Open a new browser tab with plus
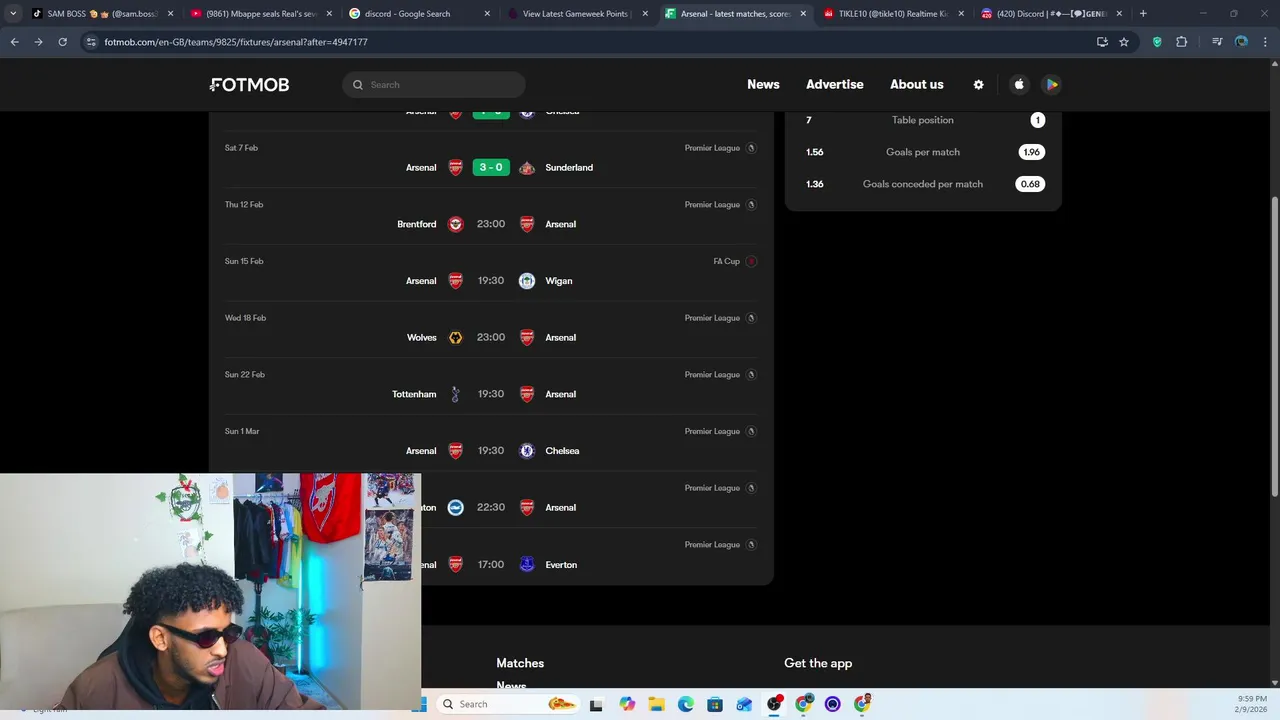1280x720 pixels. [1143, 14]
